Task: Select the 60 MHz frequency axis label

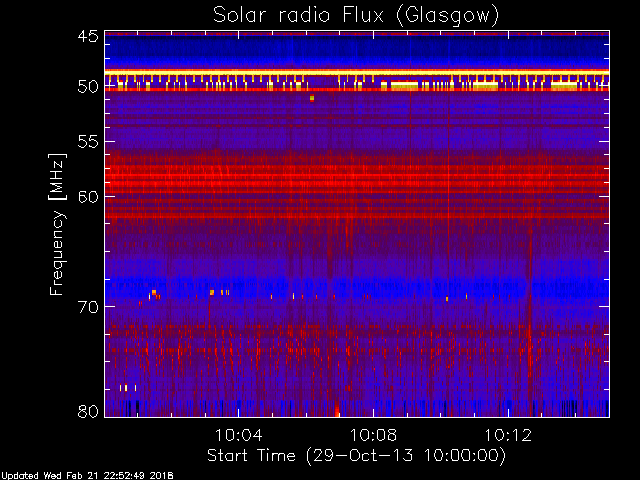Action: pos(88,196)
